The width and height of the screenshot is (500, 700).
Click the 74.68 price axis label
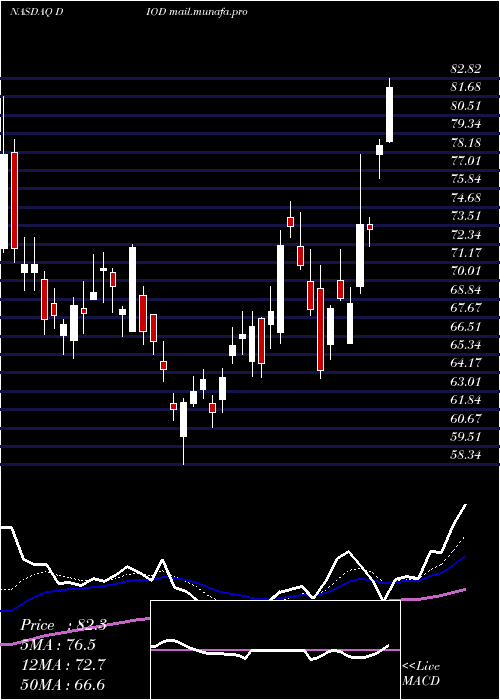click(466, 197)
